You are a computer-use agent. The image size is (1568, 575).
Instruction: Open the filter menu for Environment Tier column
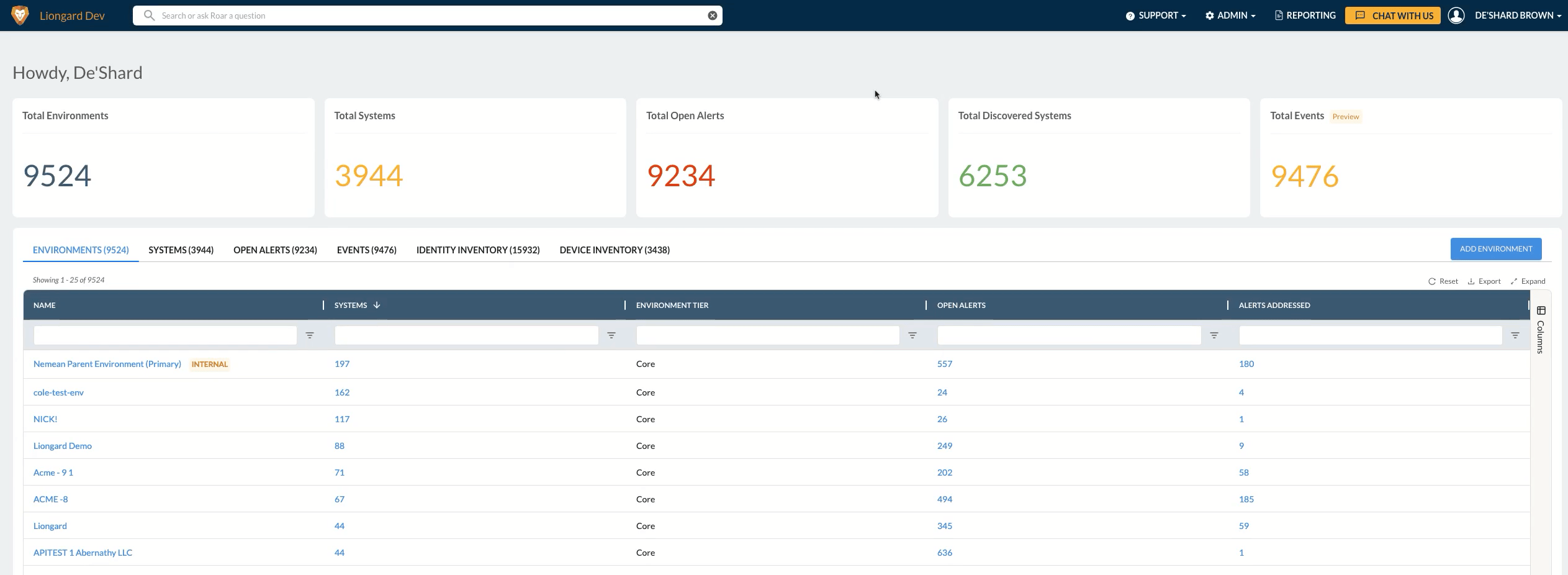coord(912,335)
